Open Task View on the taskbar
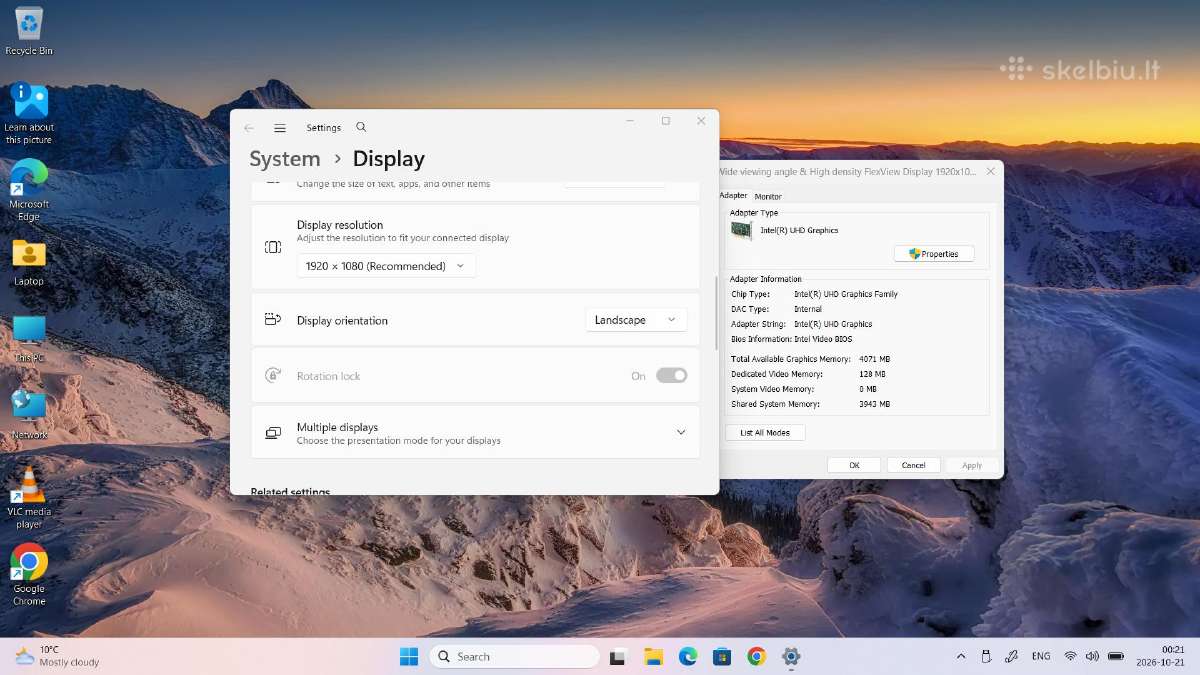The image size is (1200, 675). pos(618,657)
